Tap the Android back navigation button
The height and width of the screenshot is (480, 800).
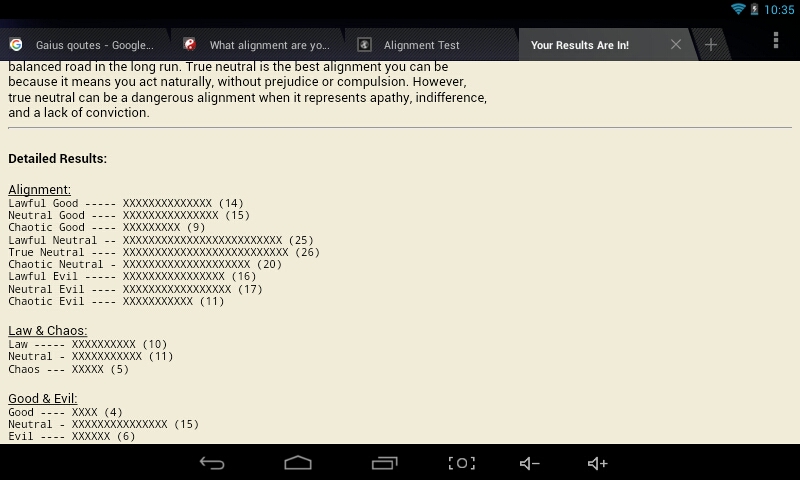coord(212,463)
